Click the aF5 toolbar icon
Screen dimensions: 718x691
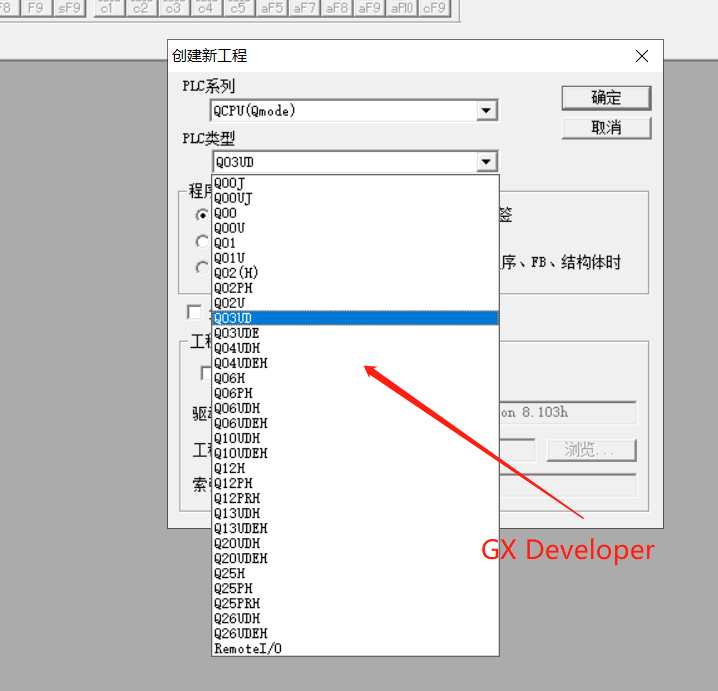271,9
